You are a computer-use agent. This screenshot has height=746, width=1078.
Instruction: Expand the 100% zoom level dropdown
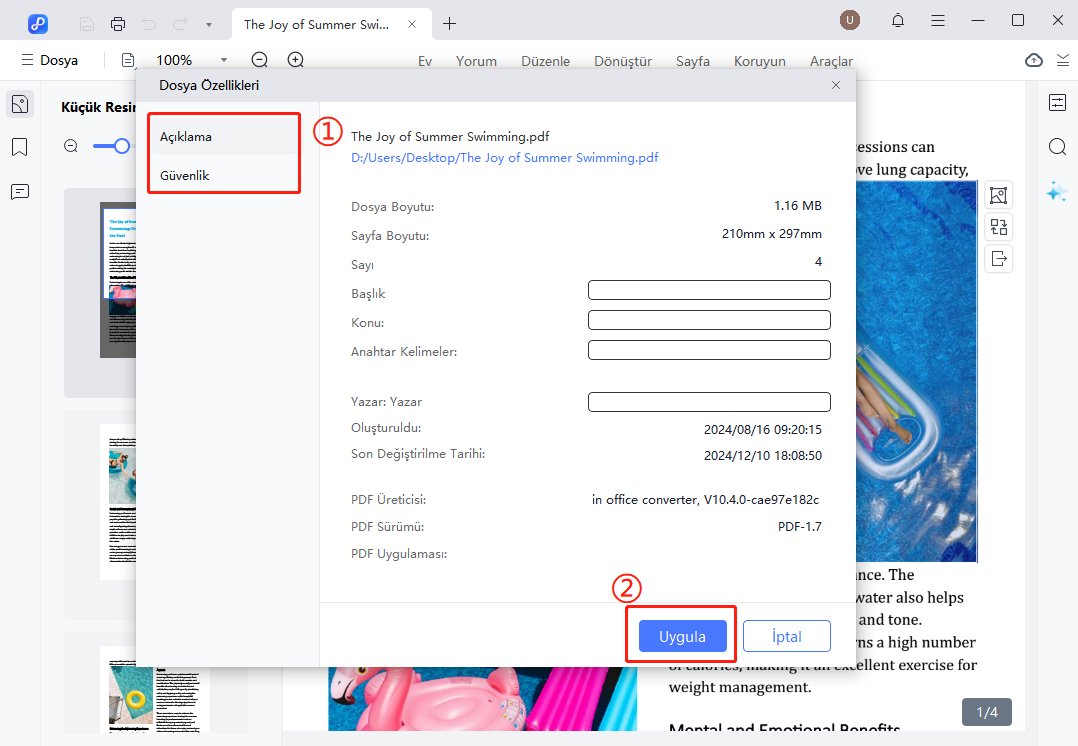click(224, 60)
